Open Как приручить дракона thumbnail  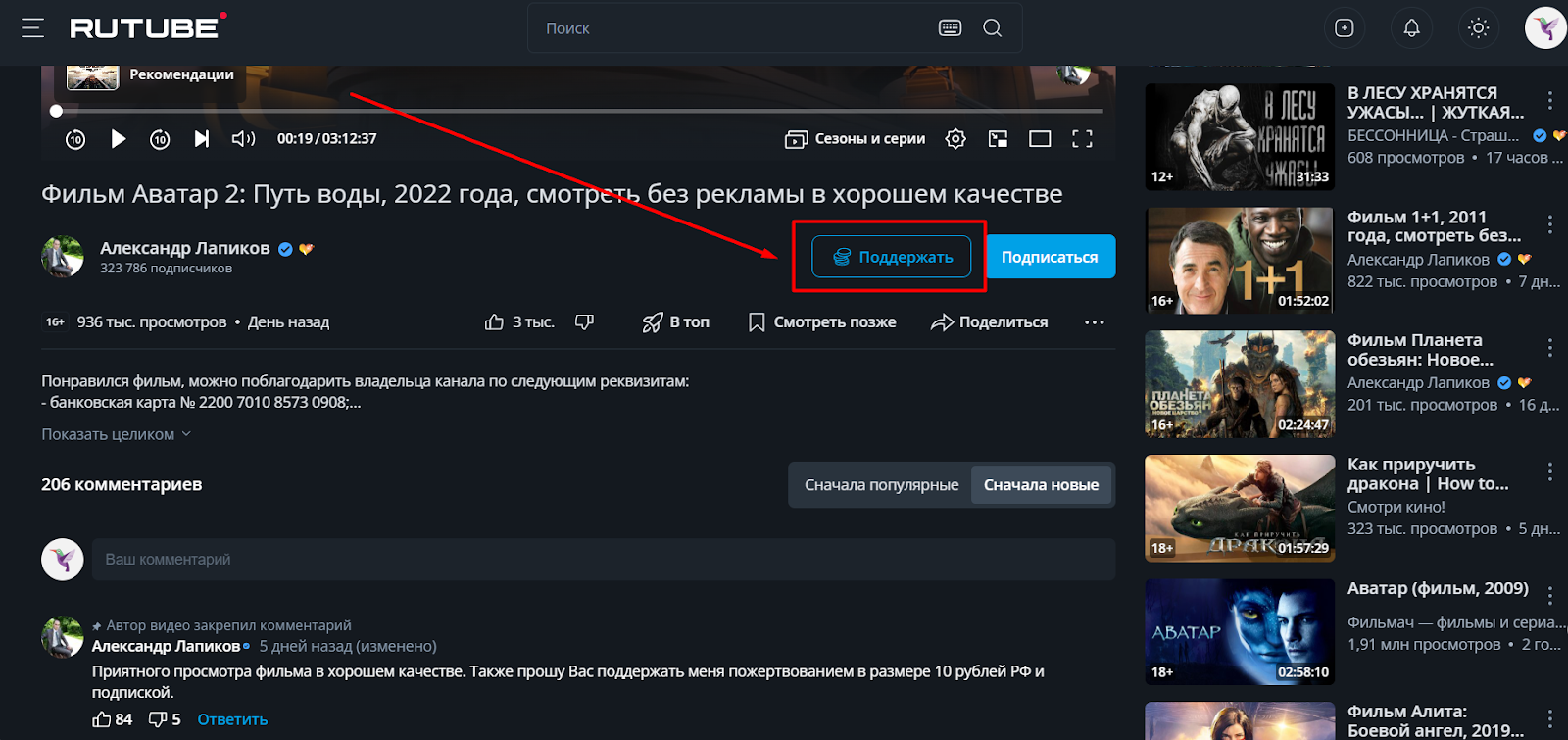click(x=1240, y=508)
